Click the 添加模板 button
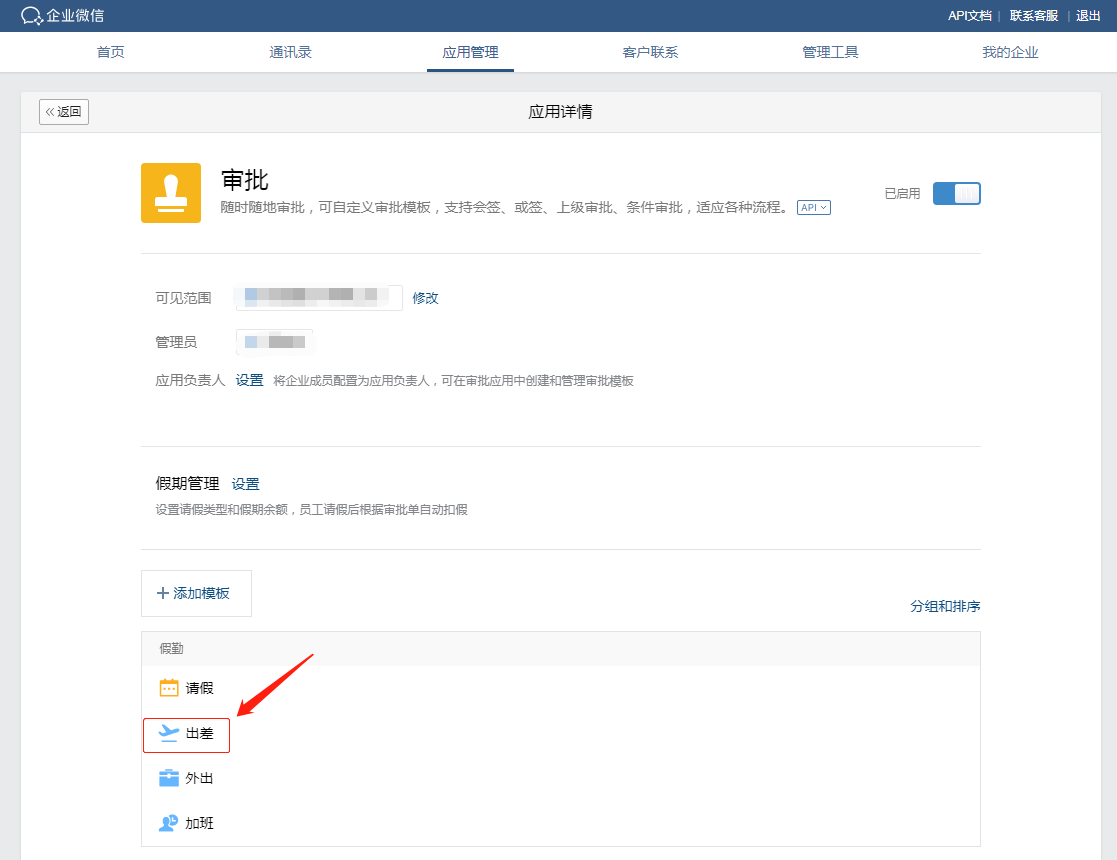Screen dimensions: 1117x860 point(196,593)
